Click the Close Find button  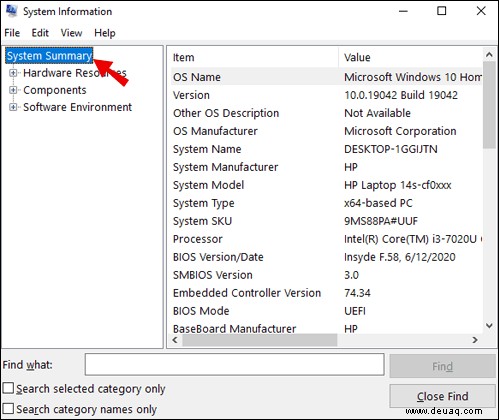(442, 396)
